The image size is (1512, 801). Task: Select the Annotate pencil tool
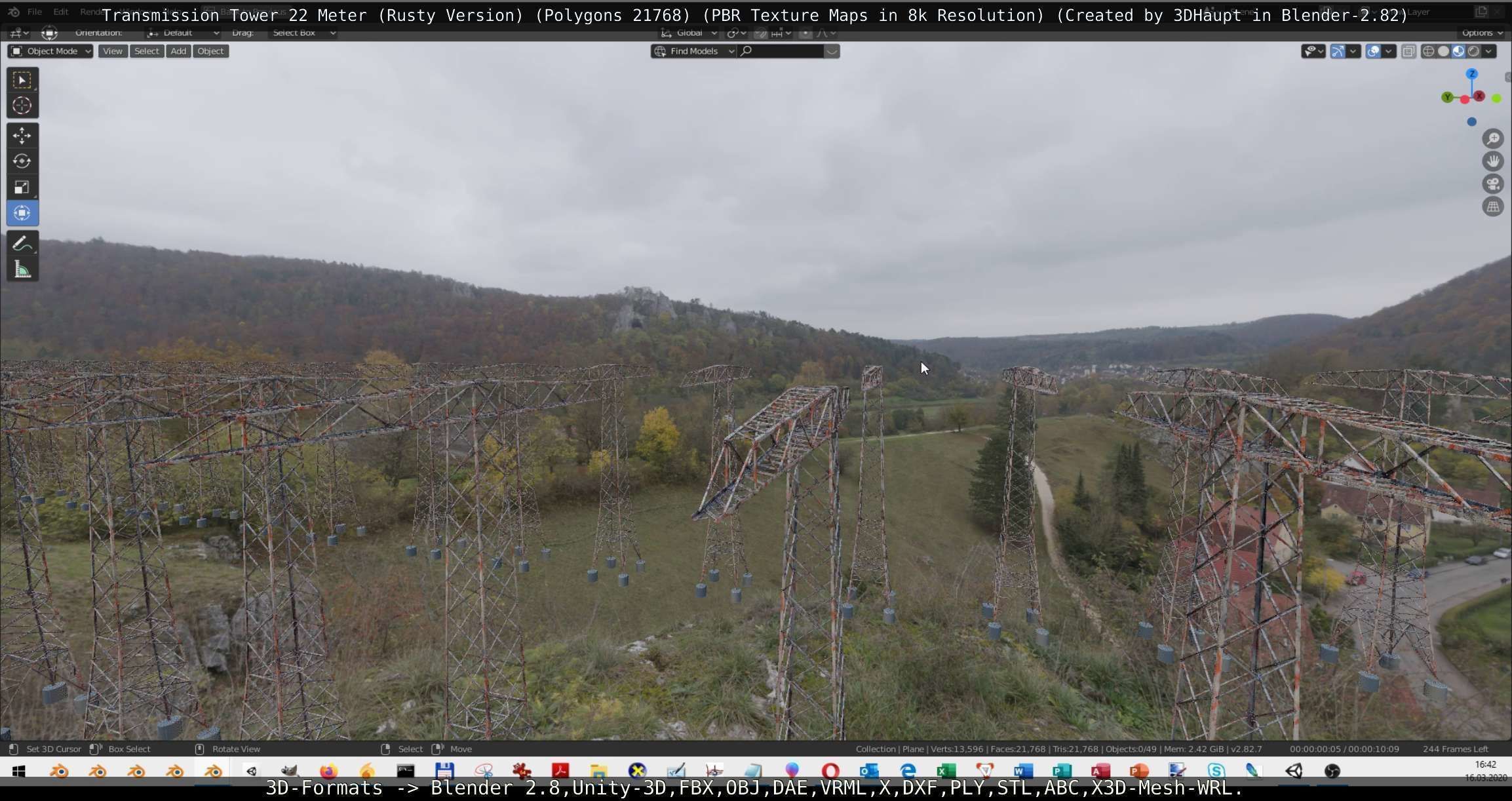[x=22, y=244]
